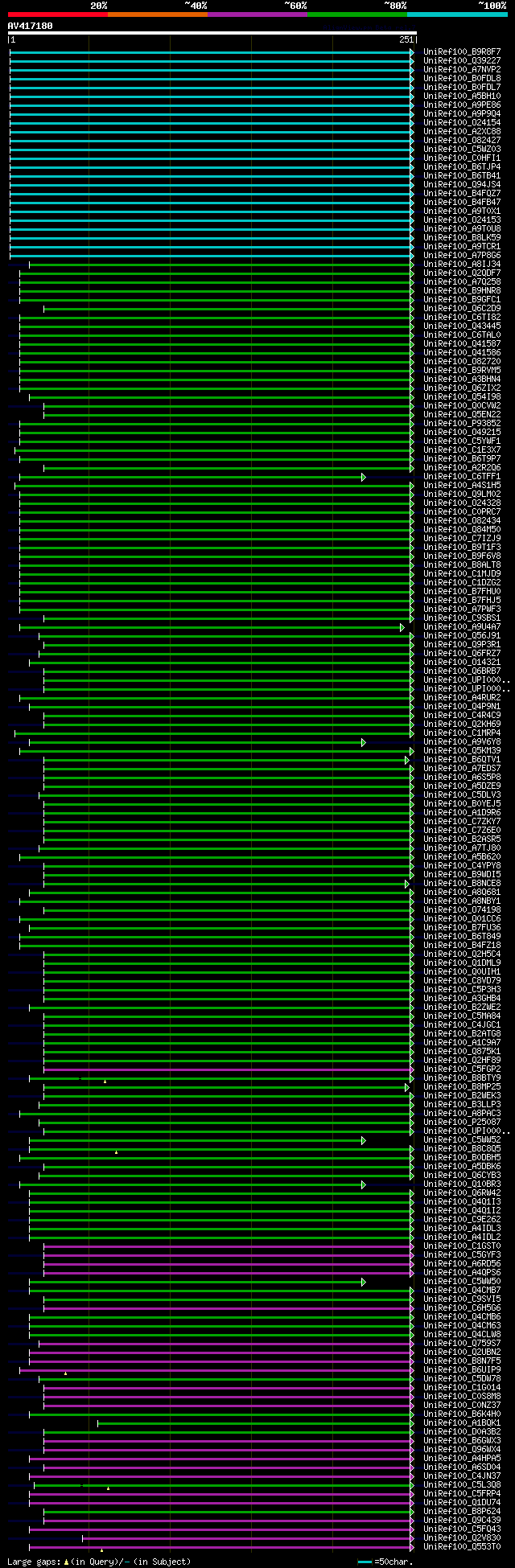Select the UniRef100_C7Z6E0 label
Viewport: 515px width, 1568px height.
point(462,830)
